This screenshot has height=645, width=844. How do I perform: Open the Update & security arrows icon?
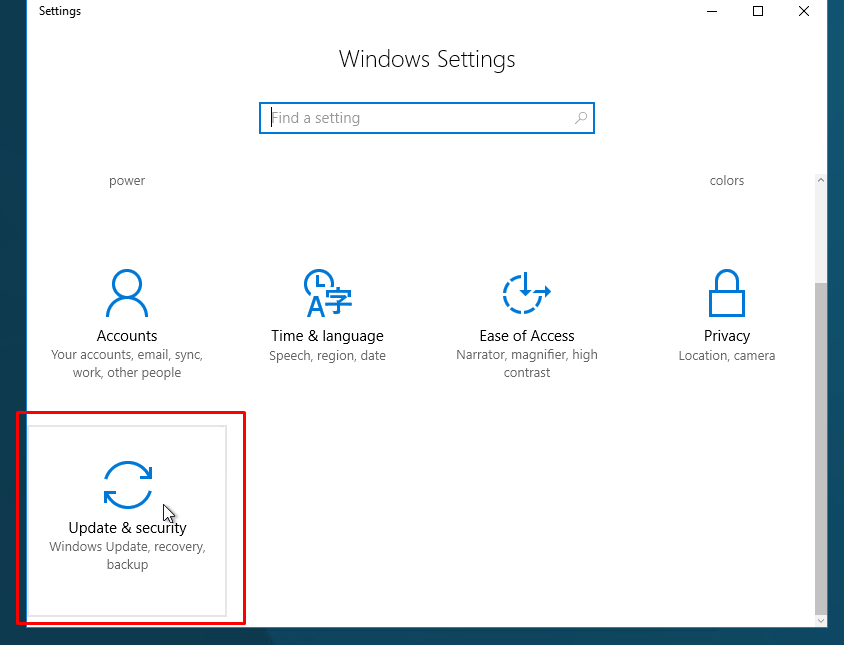coord(128,485)
